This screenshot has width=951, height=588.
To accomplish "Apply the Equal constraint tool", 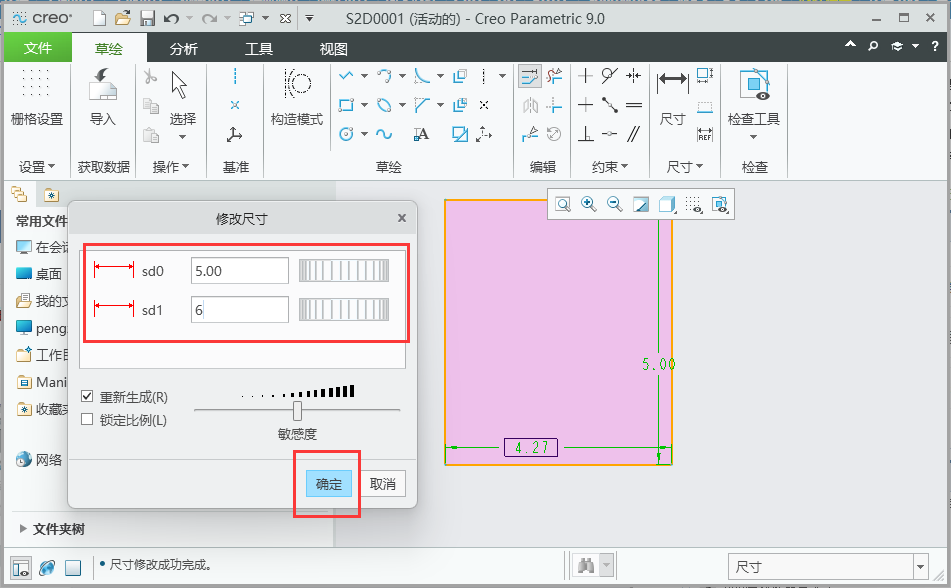I will click(x=634, y=105).
